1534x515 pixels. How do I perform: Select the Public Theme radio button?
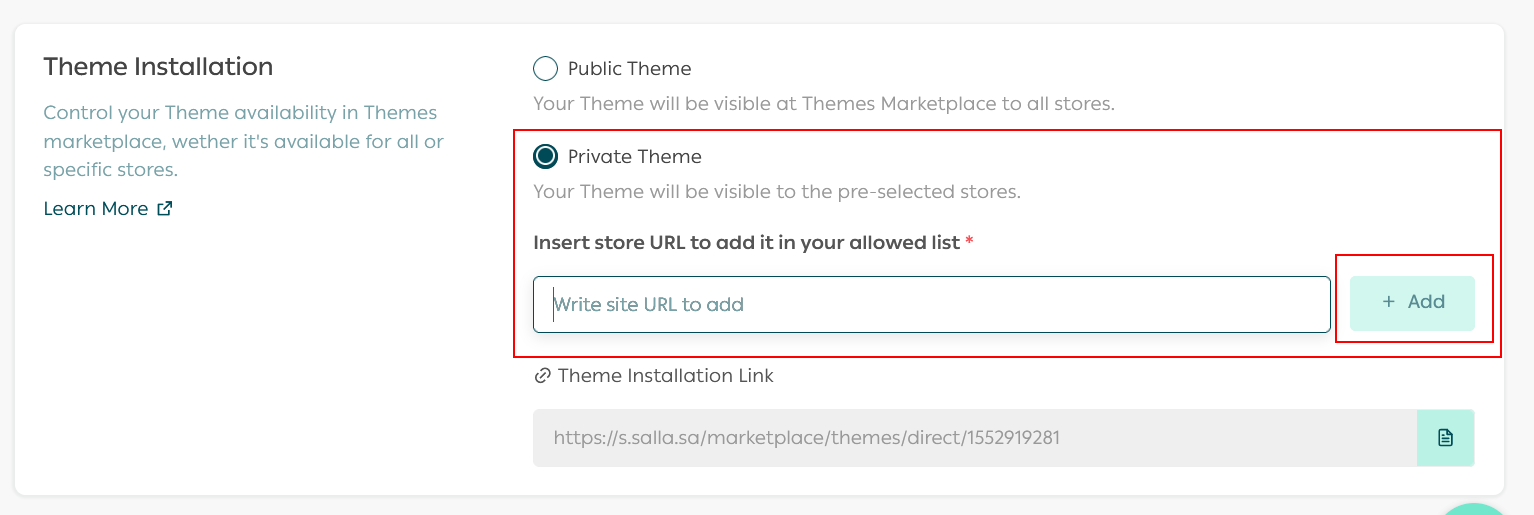(545, 69)
